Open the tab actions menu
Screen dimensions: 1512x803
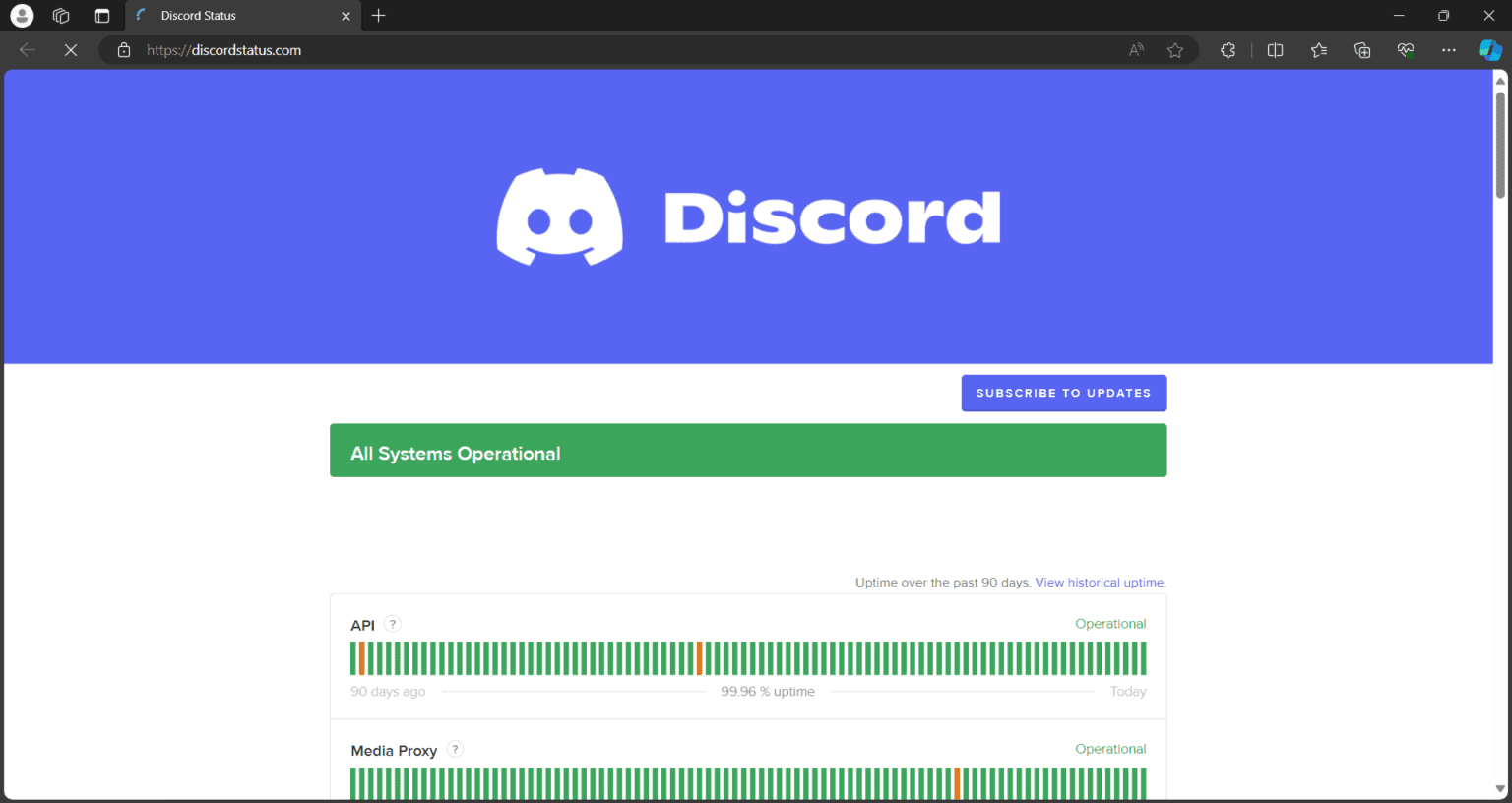pos(101,16)
